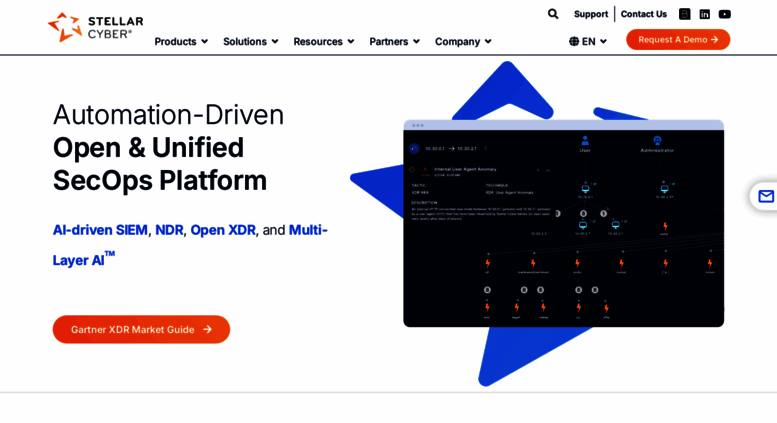Open the LinkedIn social icon
This screenshot has height=423, width=777.
pos(705,14)
